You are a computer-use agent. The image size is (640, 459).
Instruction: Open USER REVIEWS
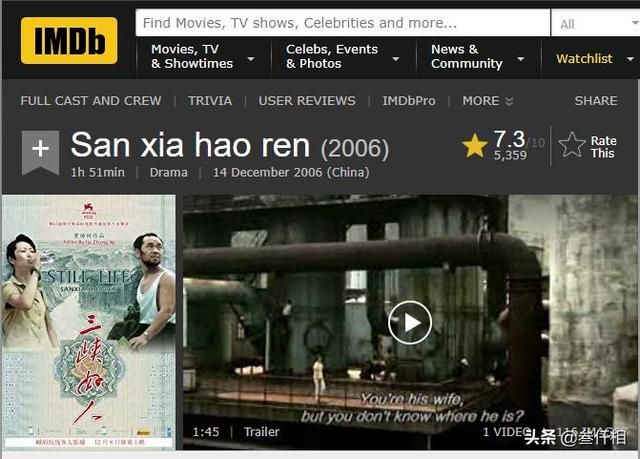[307, 101]
